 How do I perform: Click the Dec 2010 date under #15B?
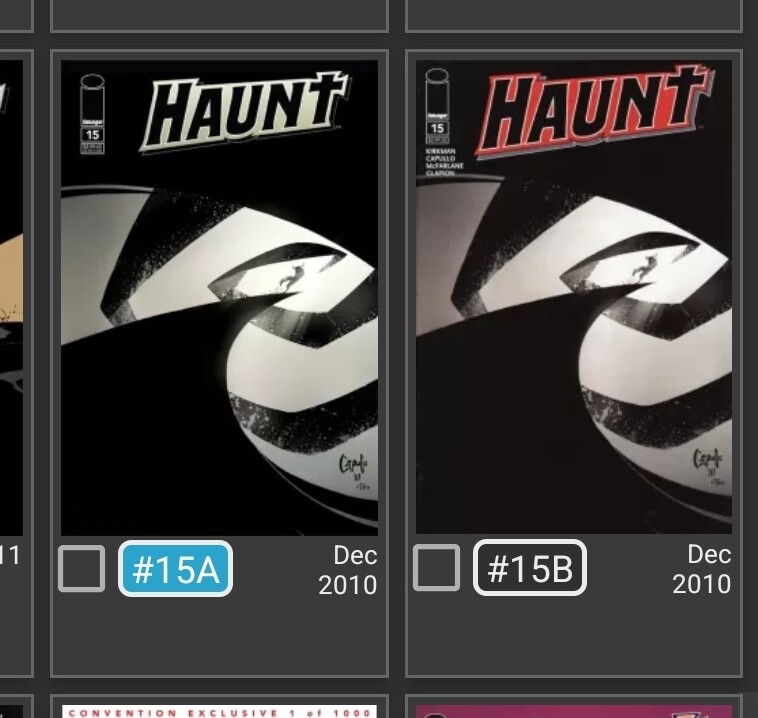click(x=702, y=569)
